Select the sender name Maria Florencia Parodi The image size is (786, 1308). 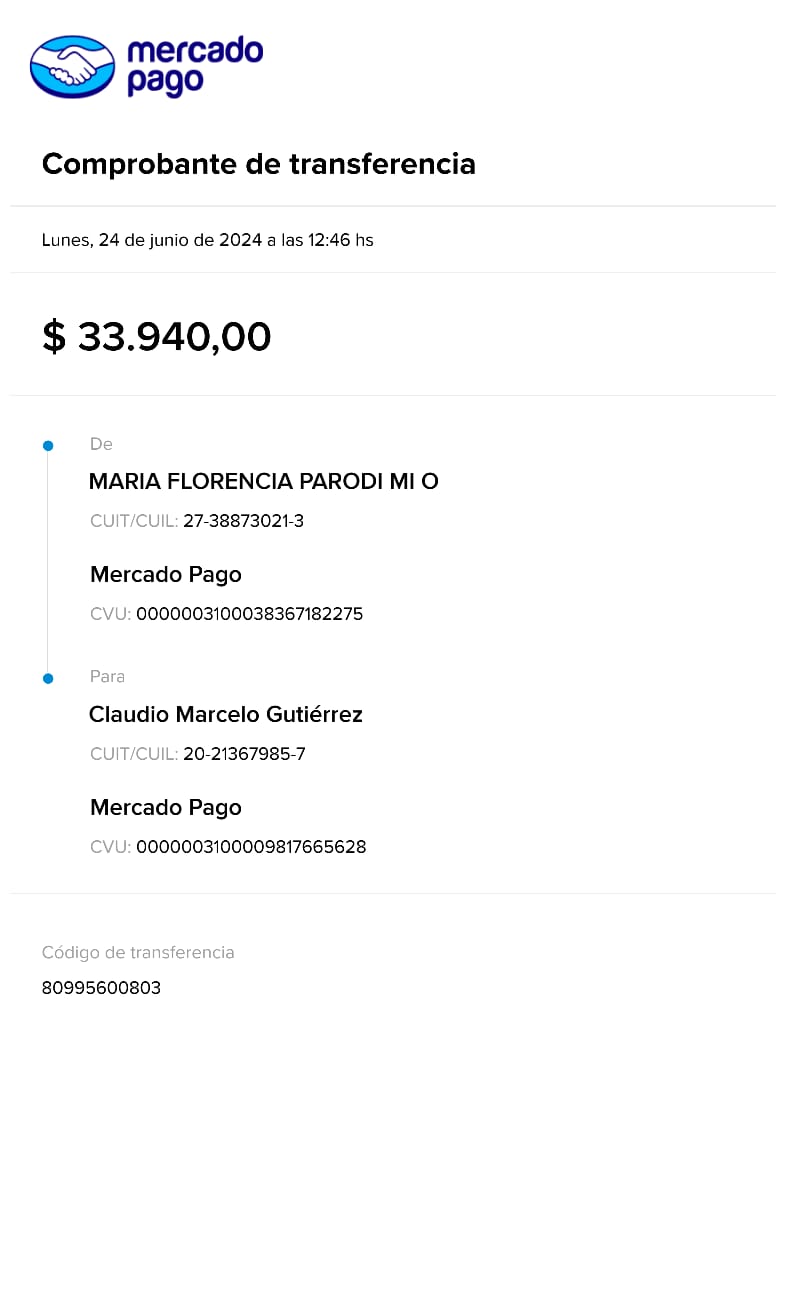[x=263, y=482]
